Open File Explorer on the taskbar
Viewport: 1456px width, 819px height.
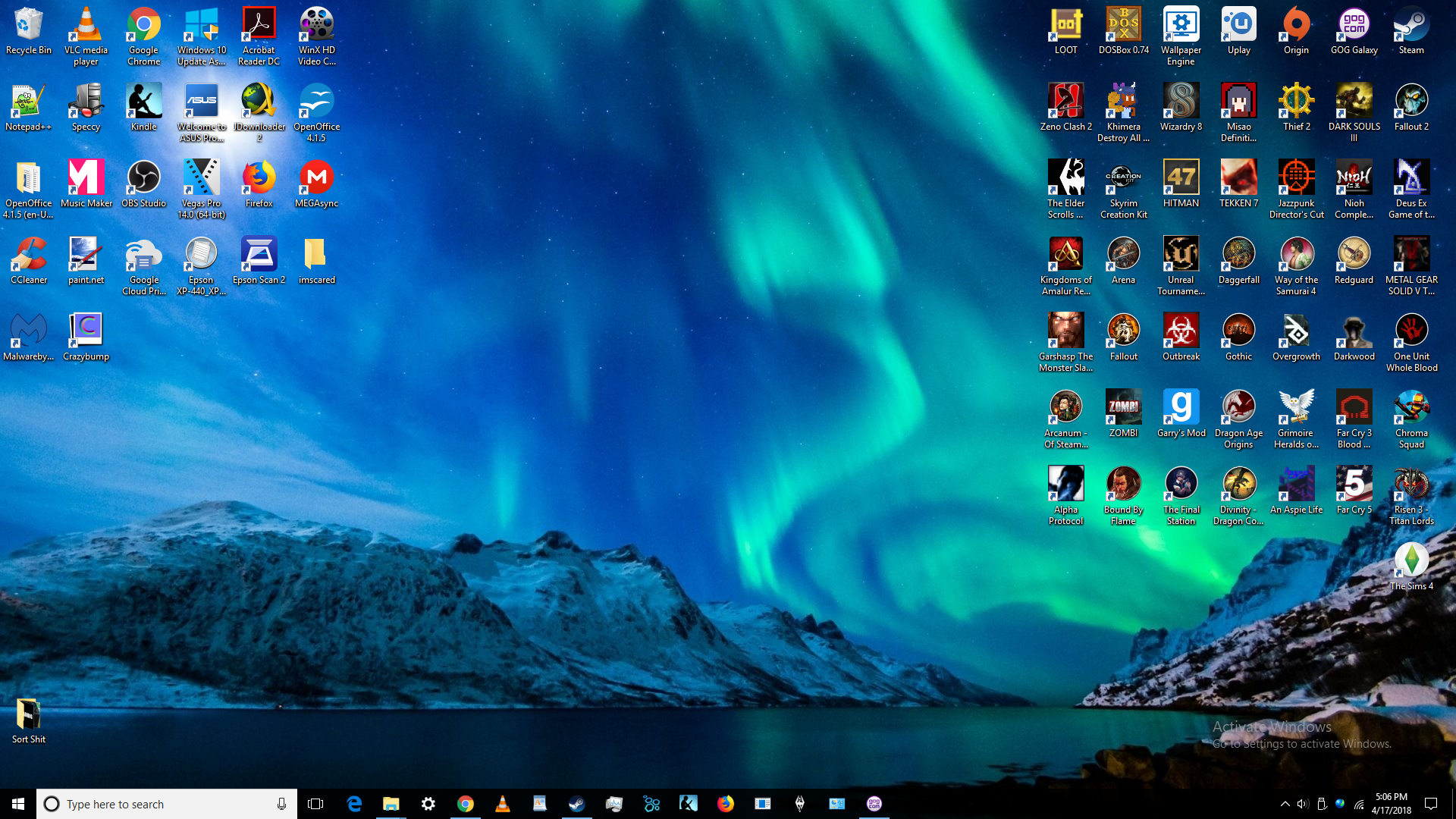point(391,804)
